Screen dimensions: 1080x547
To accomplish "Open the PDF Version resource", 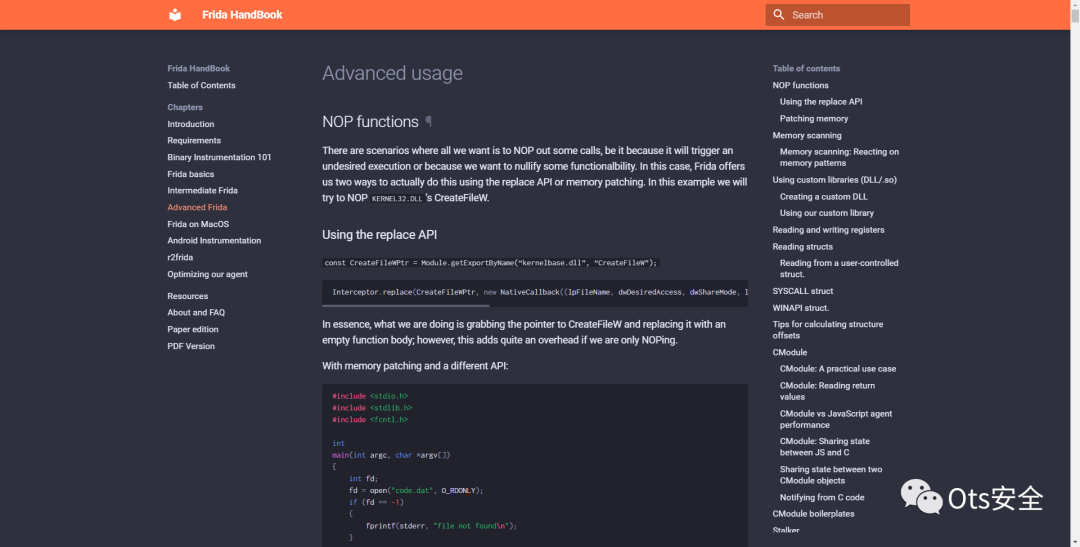I will point(191,346).
